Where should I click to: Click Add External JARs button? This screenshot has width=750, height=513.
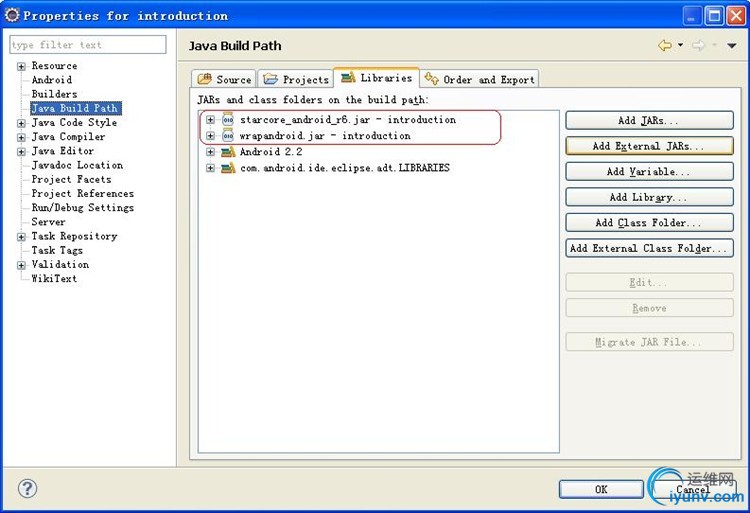click(x=649, y=146)
